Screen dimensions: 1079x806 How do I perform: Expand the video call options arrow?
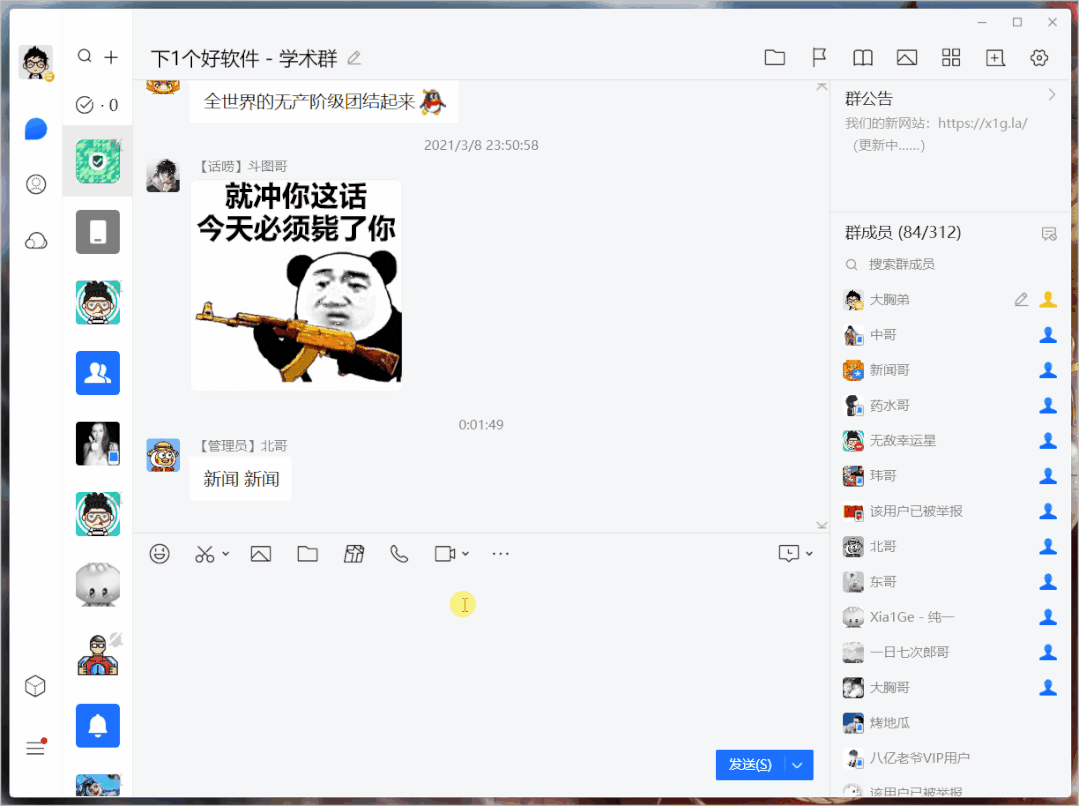pos(466,553)
